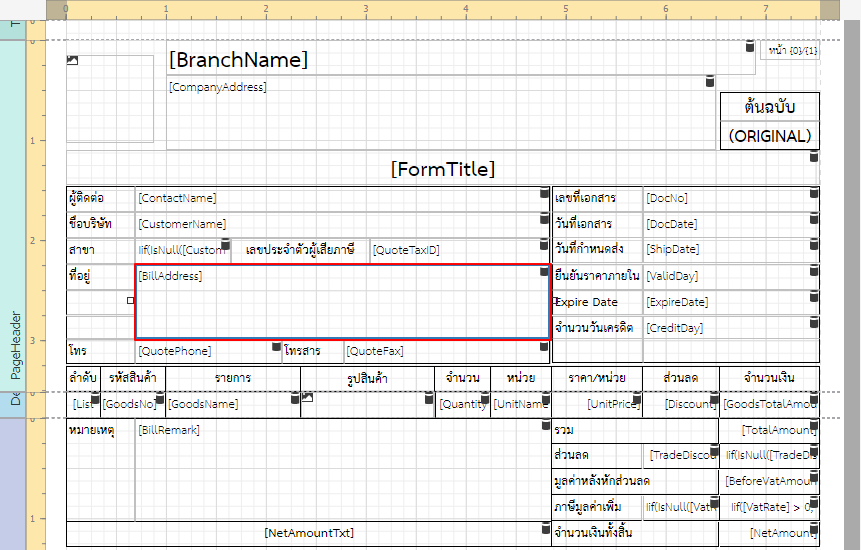Select the [DocNo] field
Image resolution: width=861 pixels, height=550 pixels.
tap(731, 198)
